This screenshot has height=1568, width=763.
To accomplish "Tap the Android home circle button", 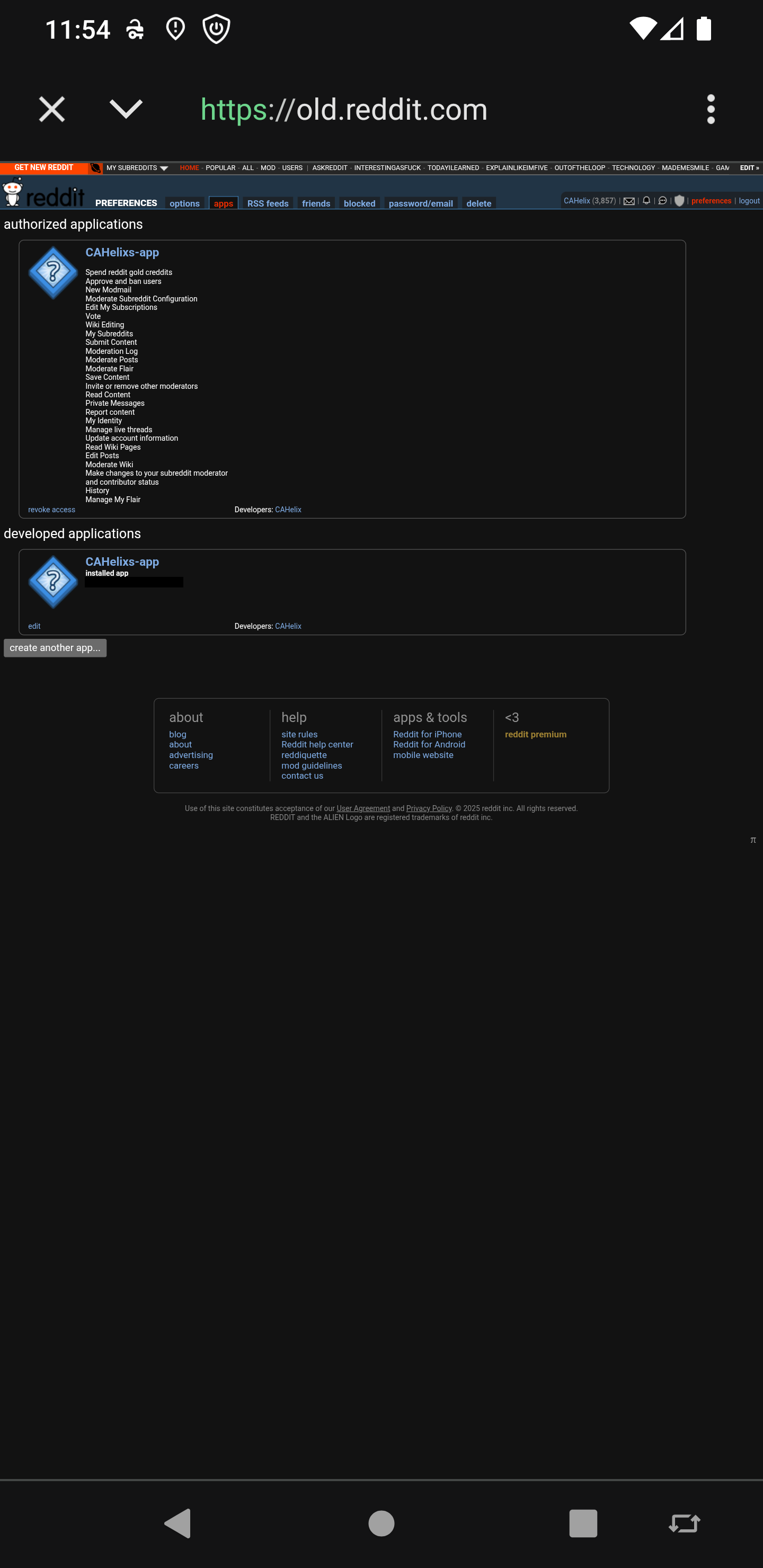I will click(x=381, y=1524).
